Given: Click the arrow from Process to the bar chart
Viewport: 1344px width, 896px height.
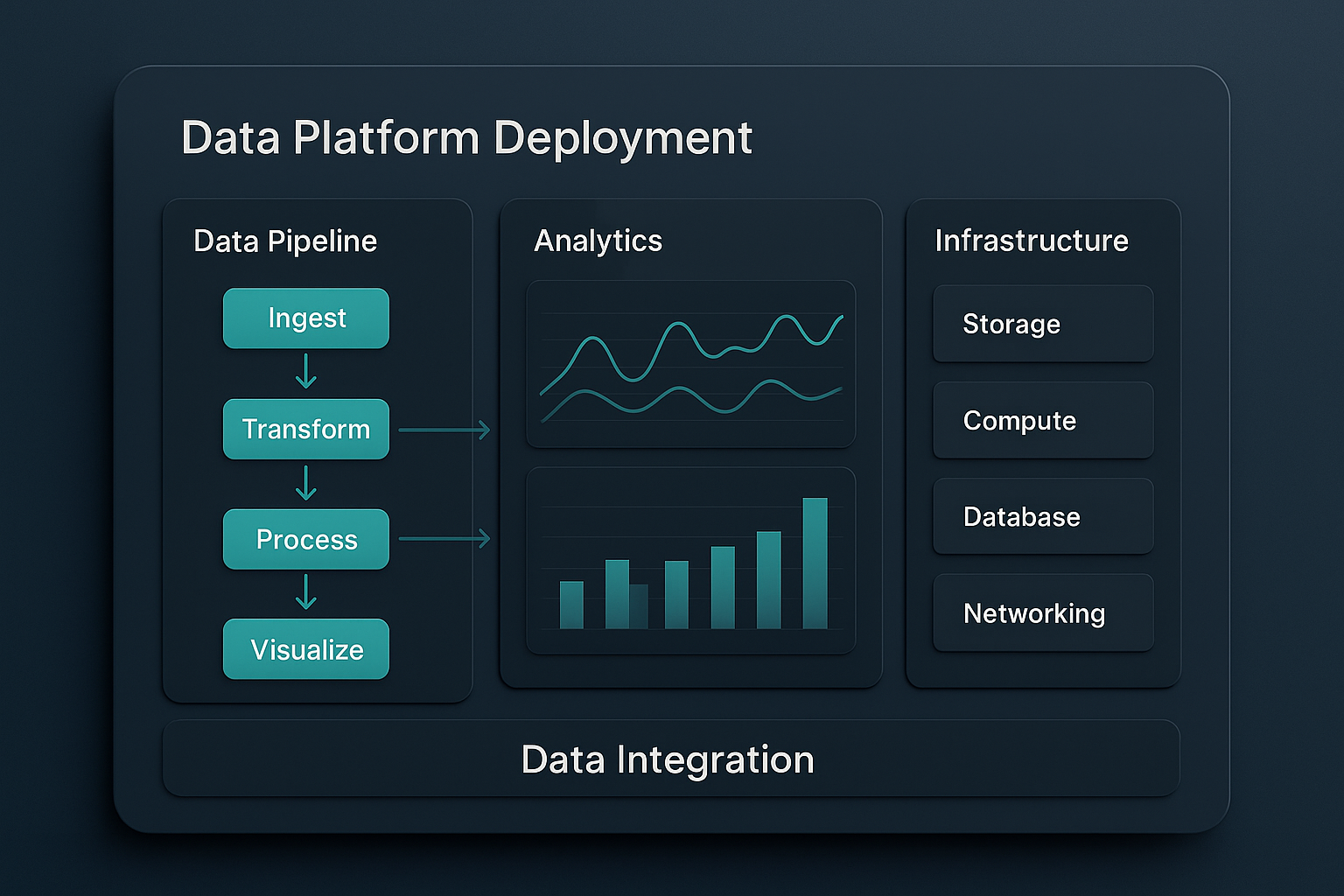Looking at the screenshot, I should coord(446,539).
